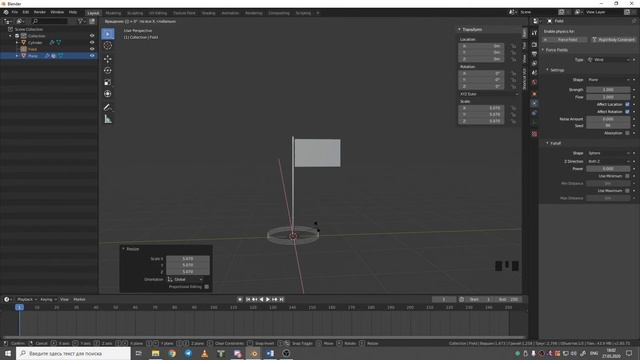Select the Annotate tool
Viewport: 640px width, 360px height.
coord(108,108)
